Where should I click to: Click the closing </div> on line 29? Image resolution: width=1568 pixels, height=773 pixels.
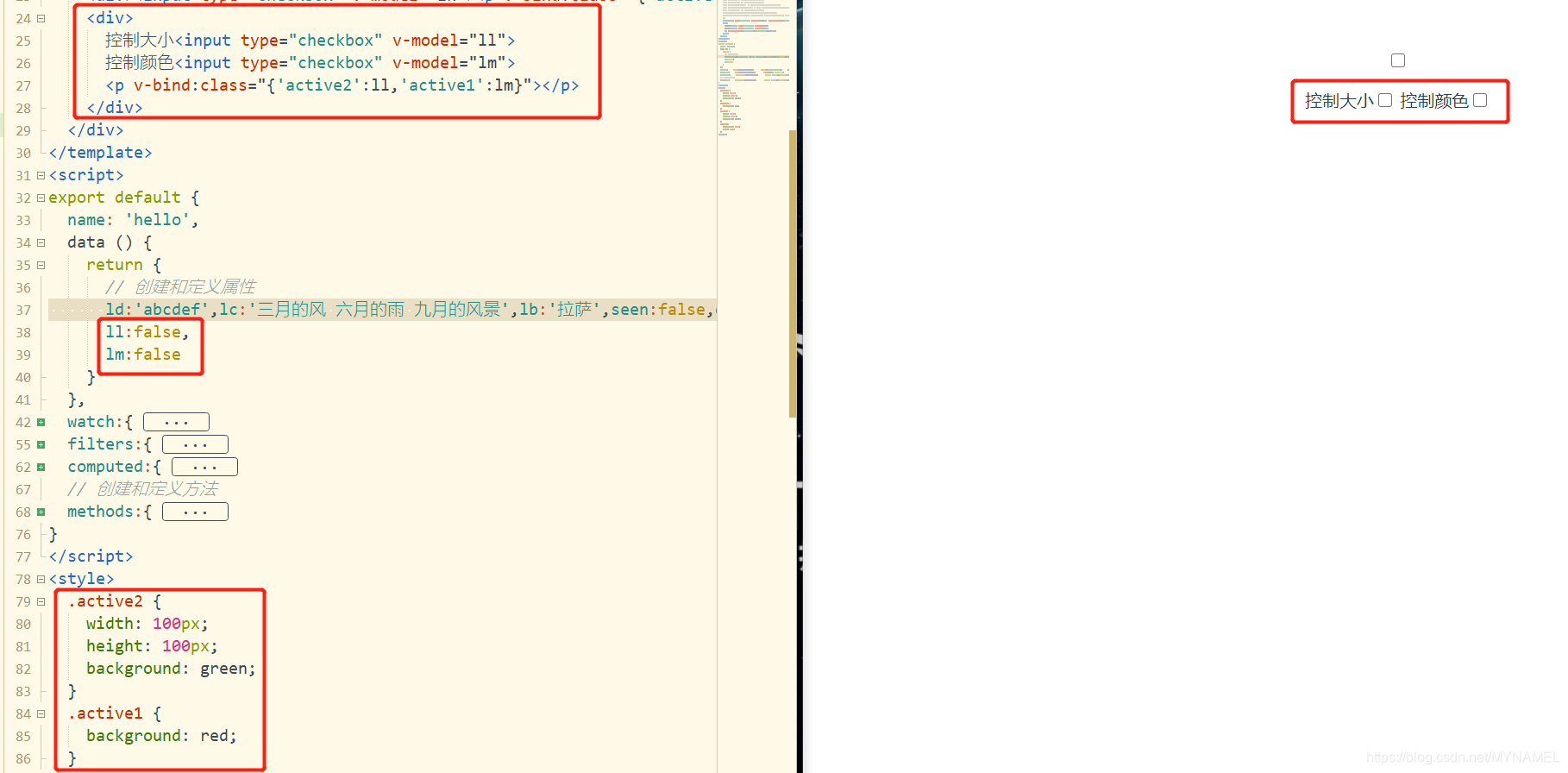click(96, 130)
